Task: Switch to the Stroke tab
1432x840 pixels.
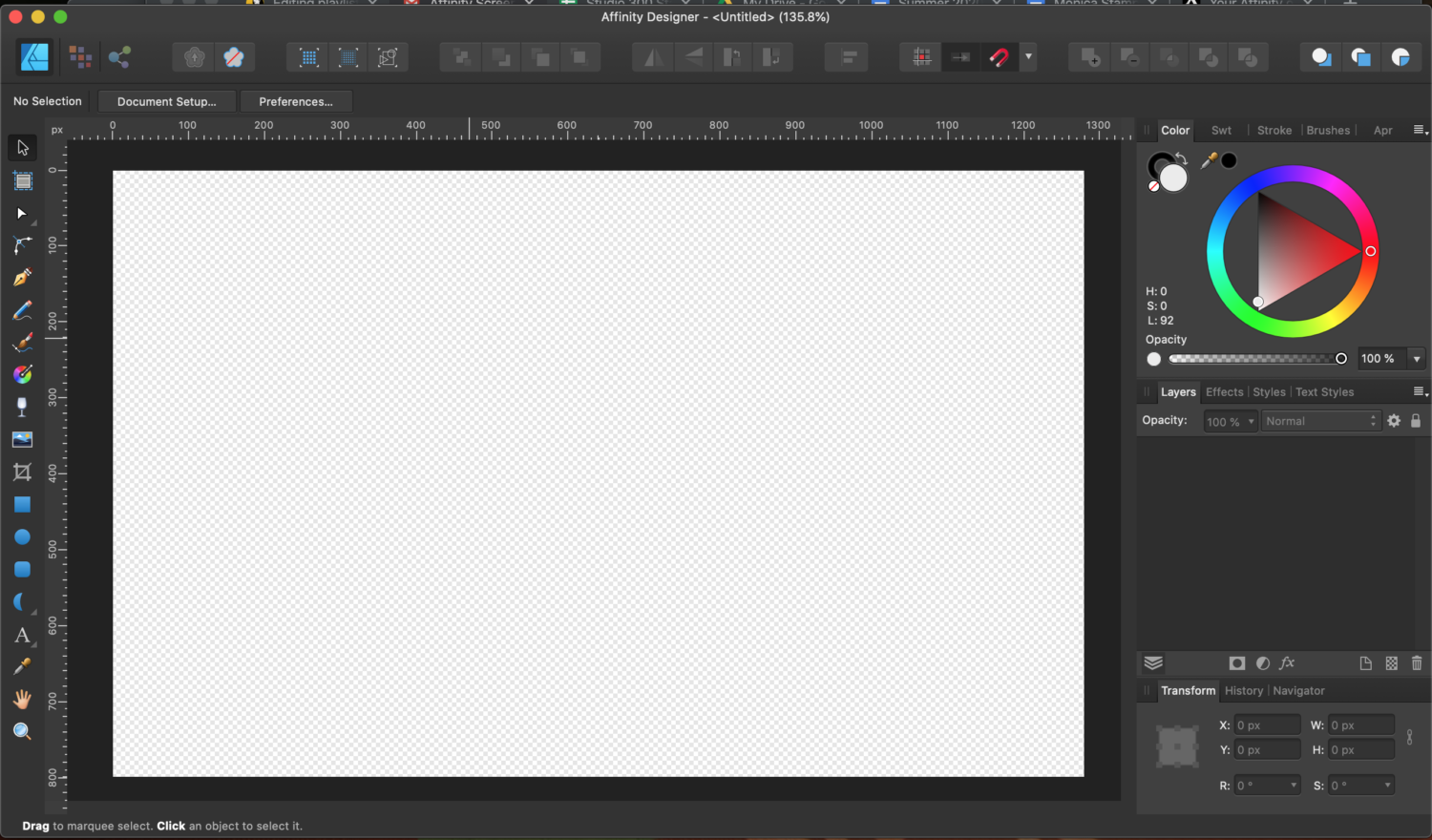Action: 1274,130
